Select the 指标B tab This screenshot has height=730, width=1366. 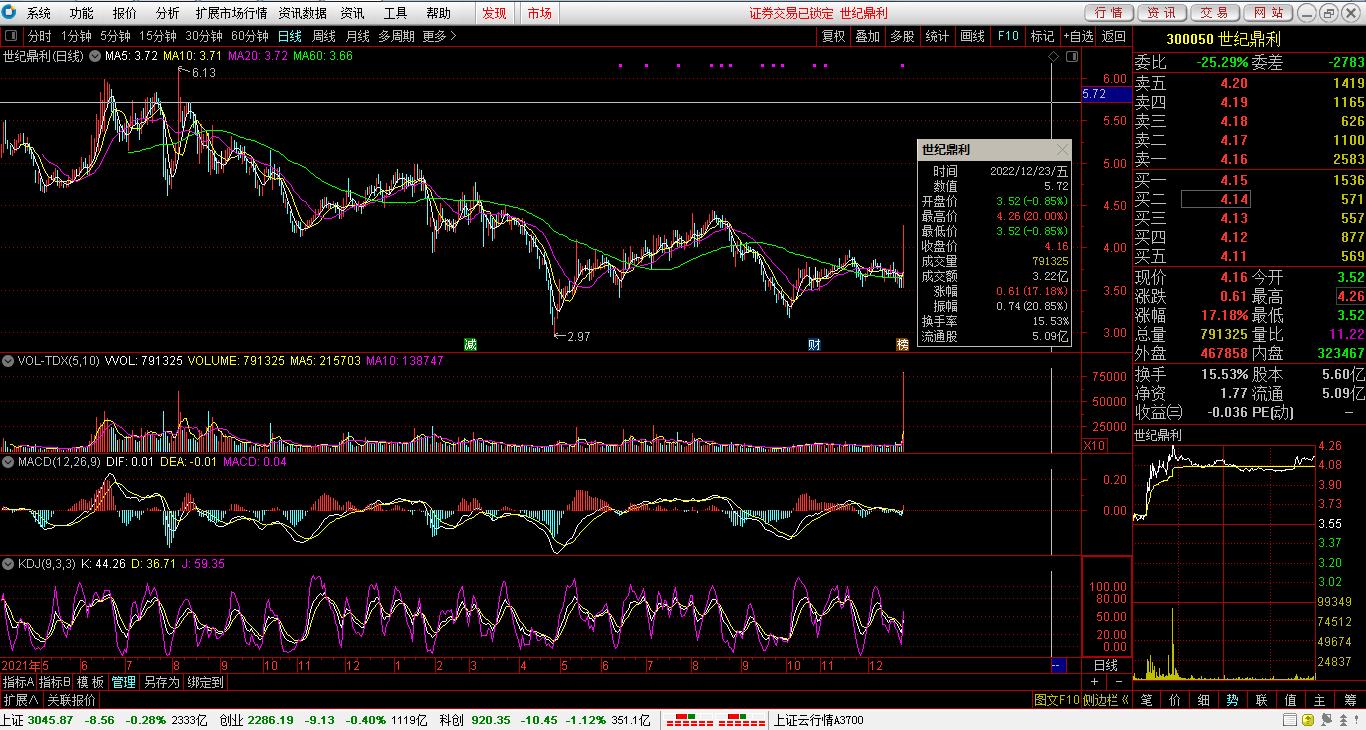(x=55, y=682)
